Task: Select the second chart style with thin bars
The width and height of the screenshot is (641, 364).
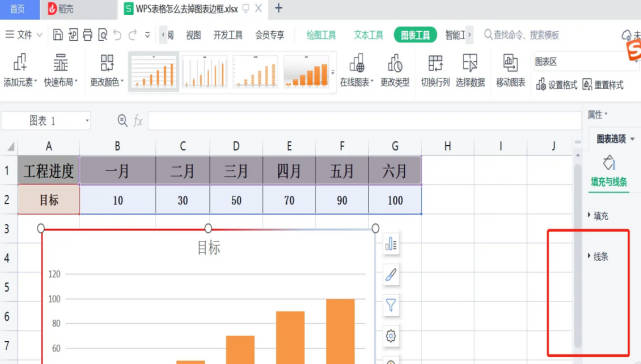Action: (204, 72)
